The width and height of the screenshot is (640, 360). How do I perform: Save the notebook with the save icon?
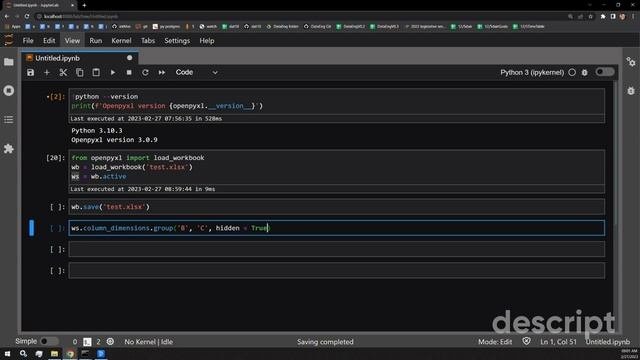(31, 72)
